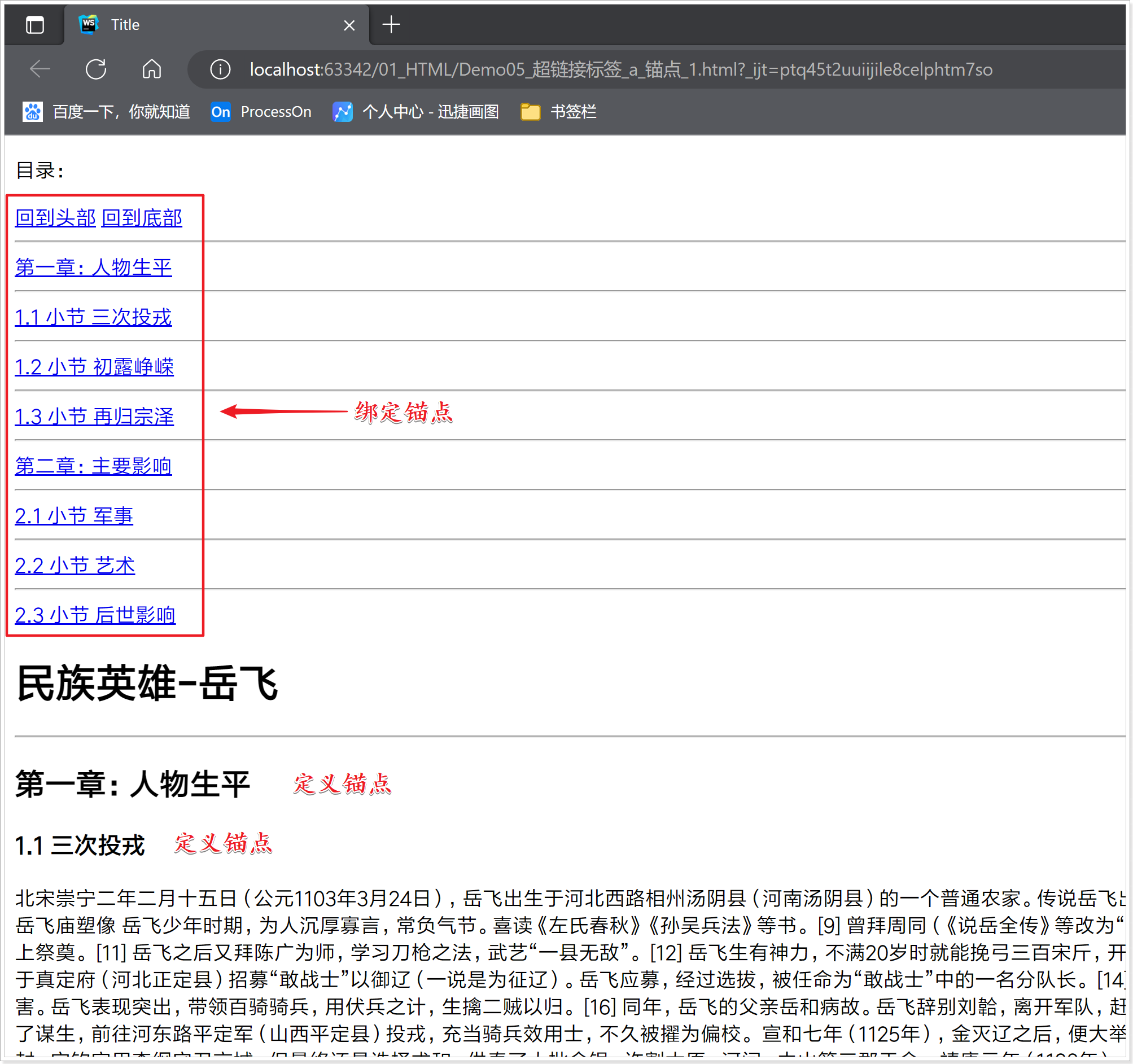Open 2.3 小节 后世影响 anchor link
Viewport: 1133px width, 1064px height.
pyautogui.click(x=95, y=615)
